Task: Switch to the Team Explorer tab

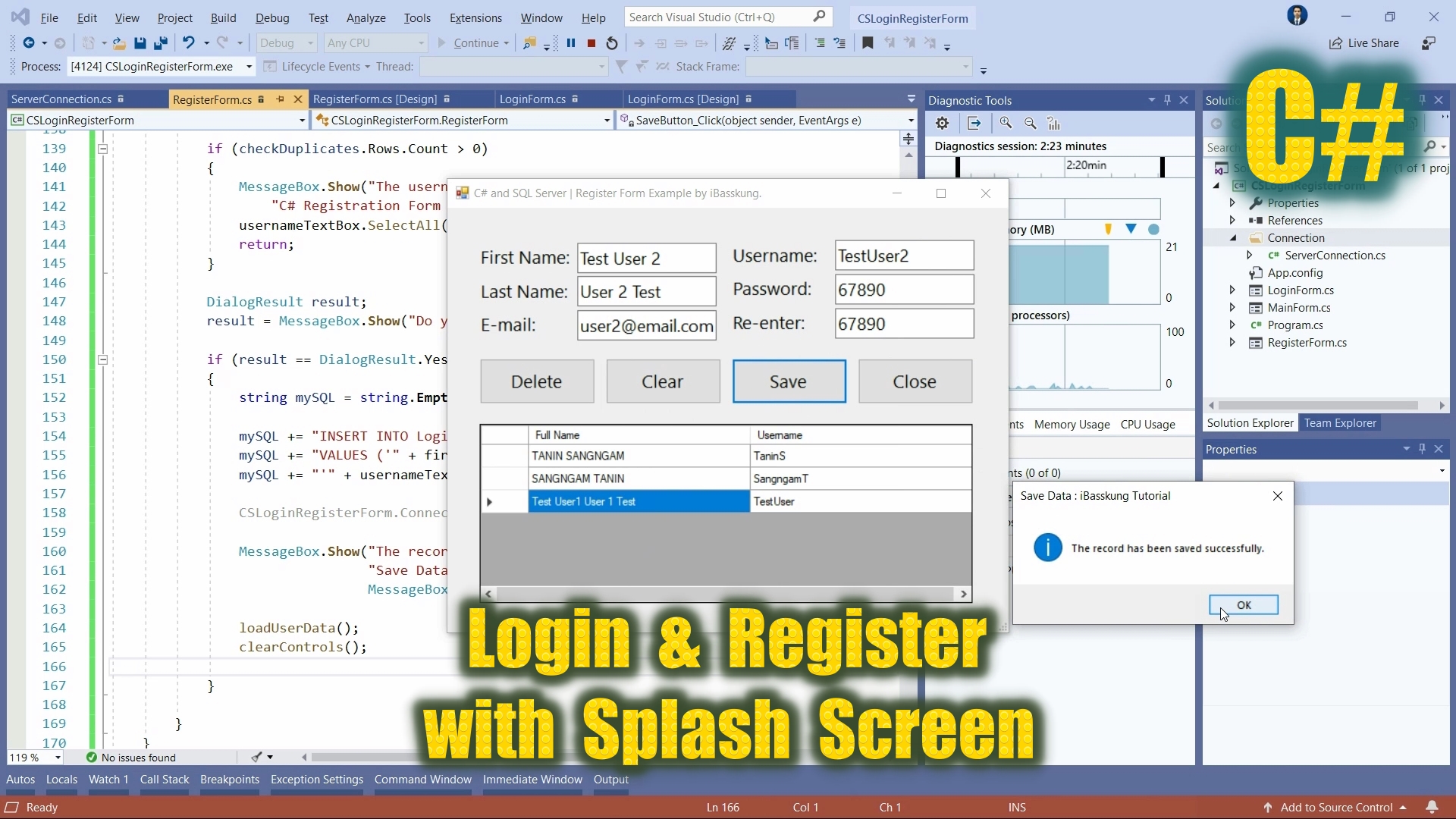Action: [1340, 423]
